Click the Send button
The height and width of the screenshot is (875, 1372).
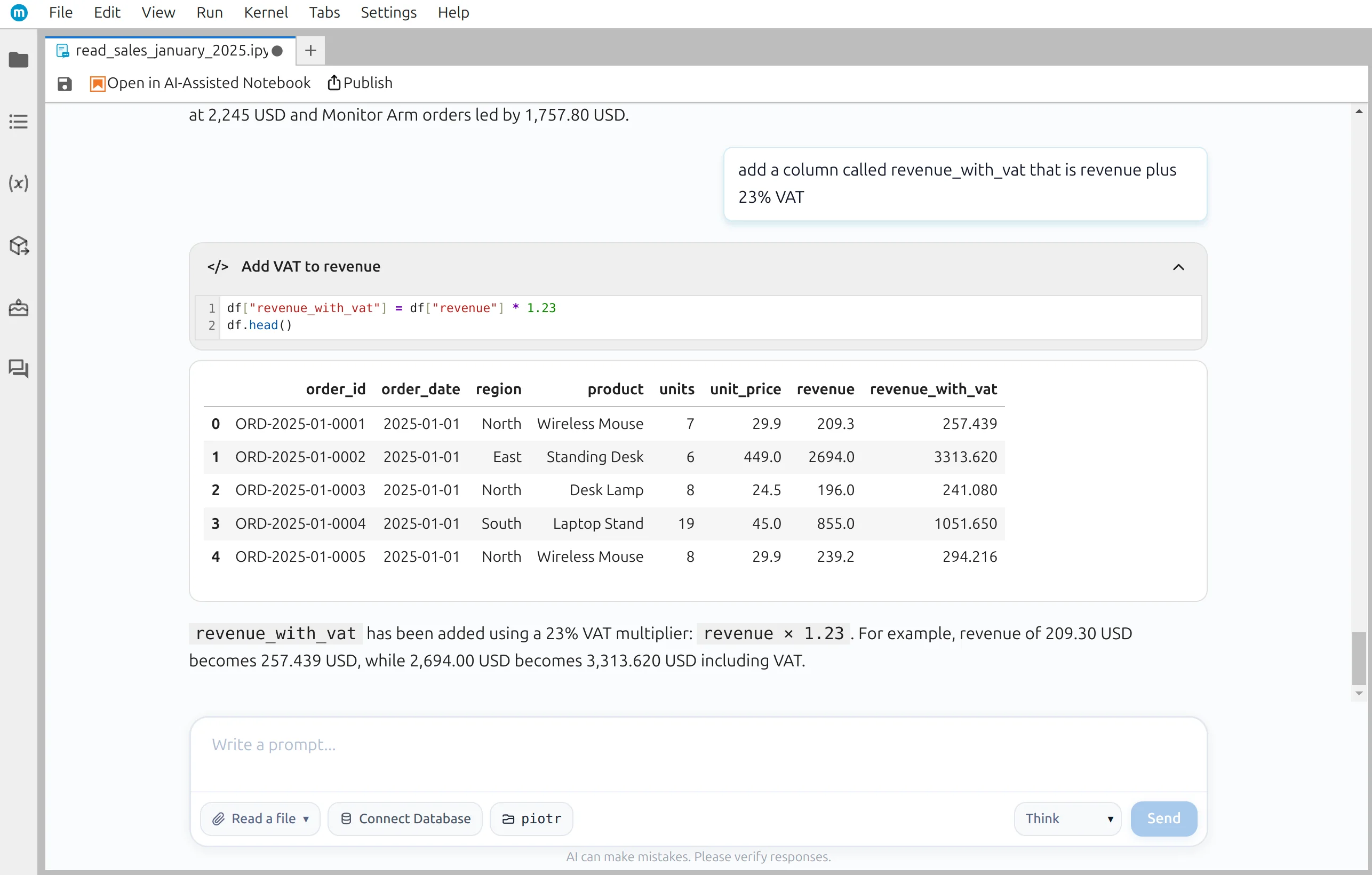click(x=1163, y=818)
